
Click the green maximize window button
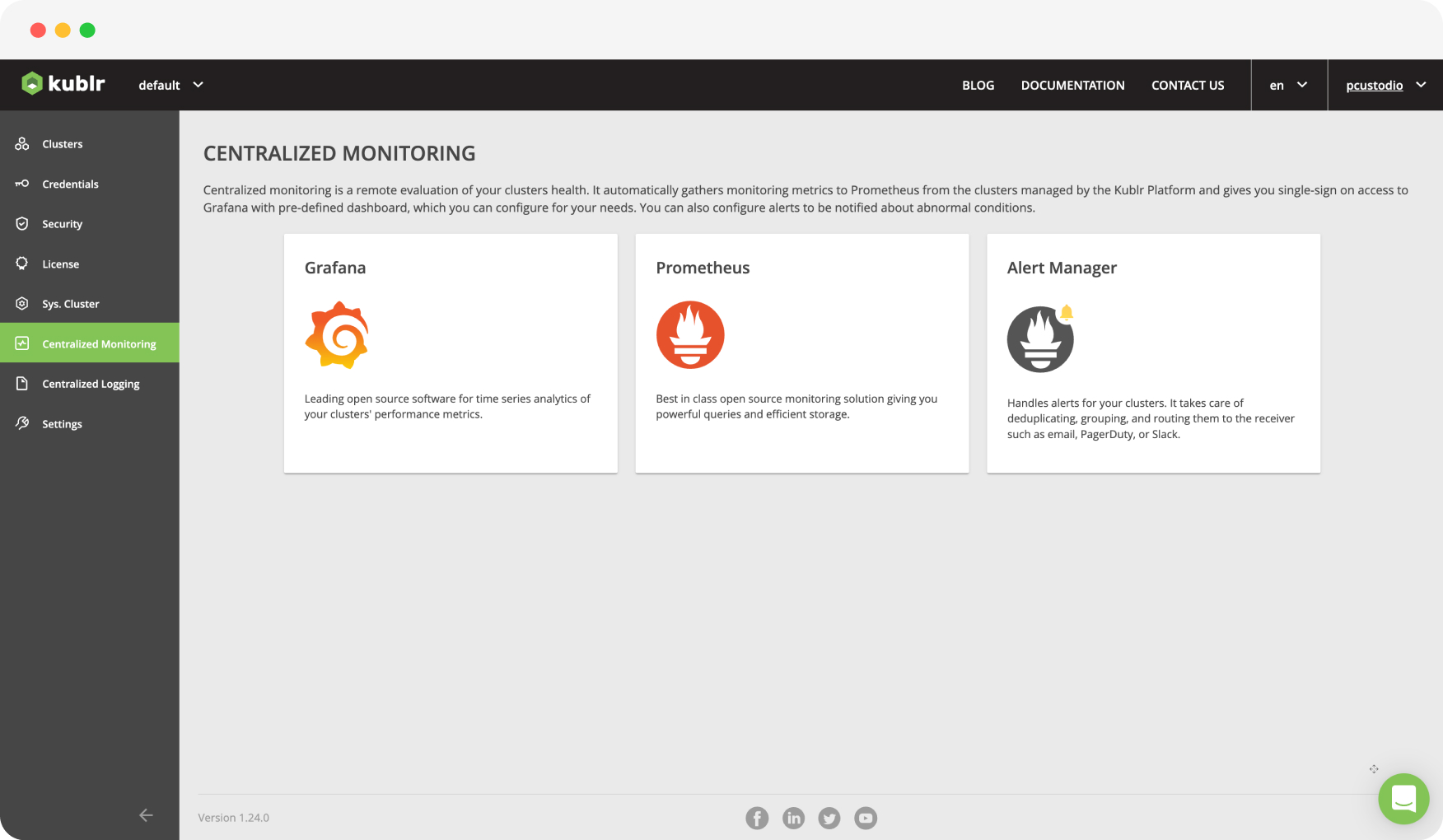(87, 30)
